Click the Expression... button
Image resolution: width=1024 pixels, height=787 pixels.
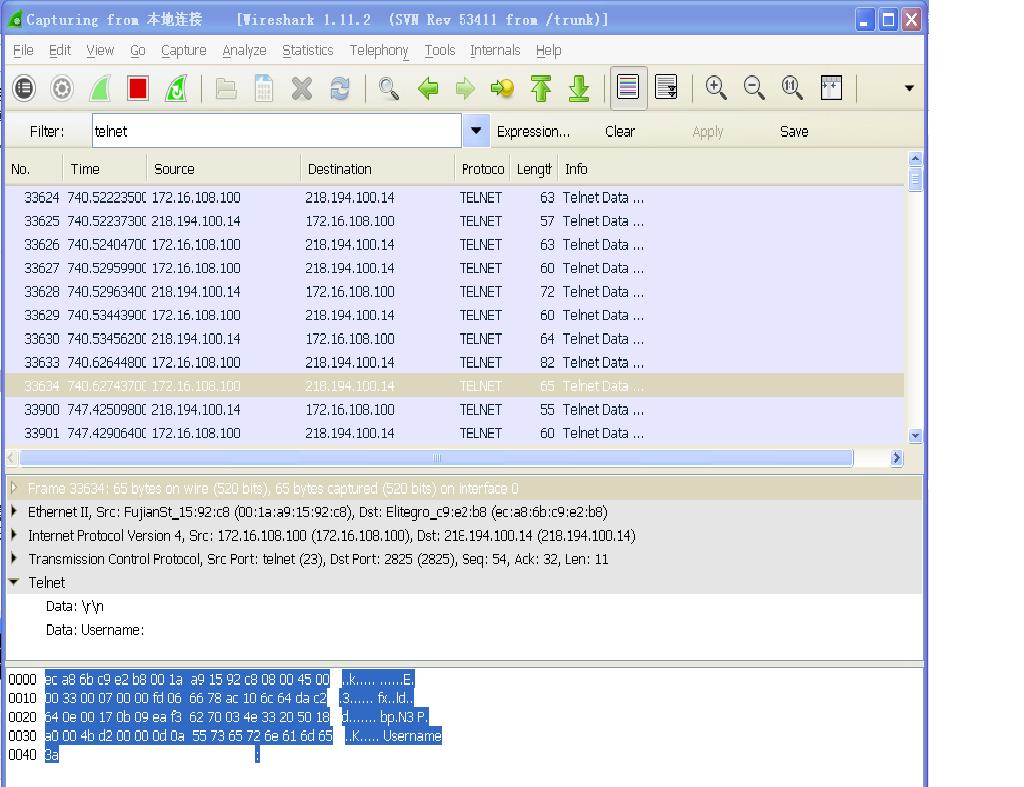pyautogui.click(x=534, y=131)
